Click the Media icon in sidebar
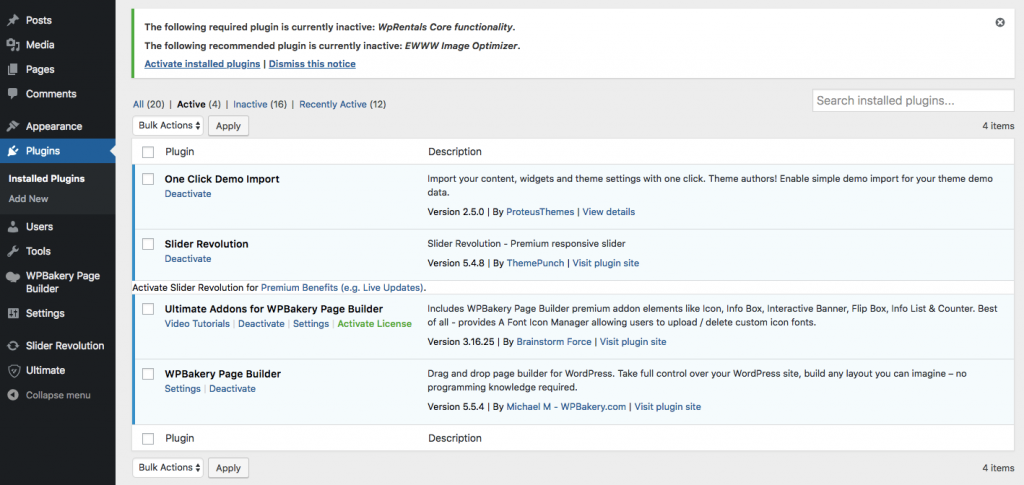Image resolution: width=1024 pixels, height=485 pixels. pyautogui.click(x=12, y=45)
